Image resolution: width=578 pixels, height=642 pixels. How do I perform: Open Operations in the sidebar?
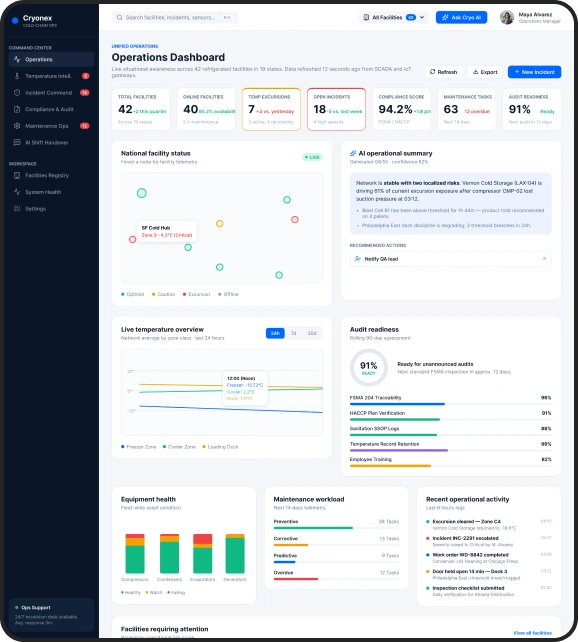pos(51,59)
